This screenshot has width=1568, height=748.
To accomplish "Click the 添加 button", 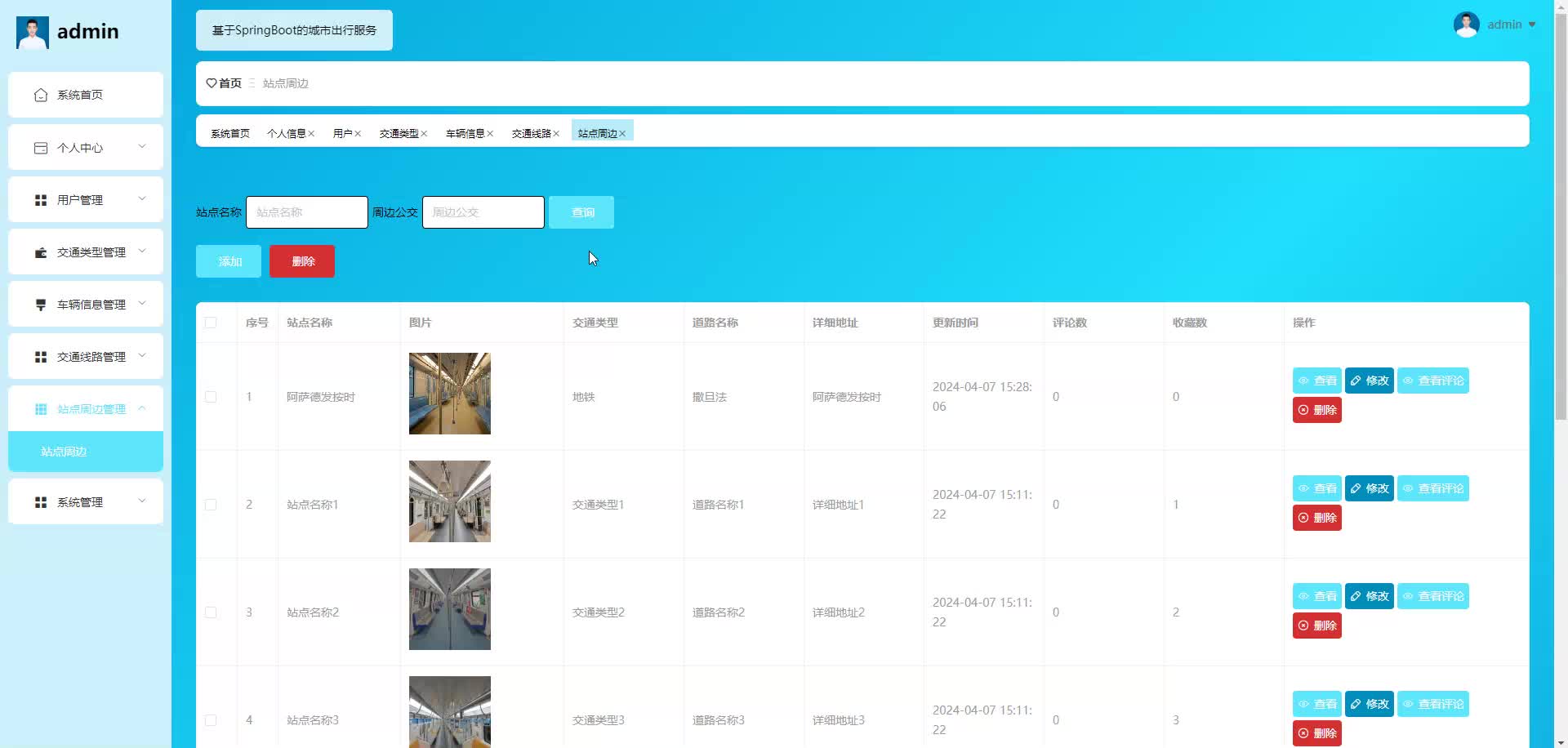I will click(229, 261).
